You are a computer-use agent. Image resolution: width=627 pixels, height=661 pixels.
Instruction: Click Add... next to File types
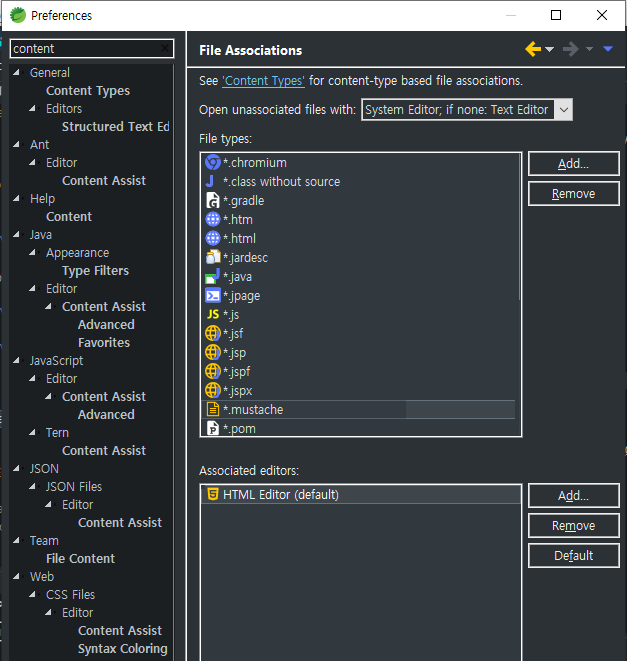(573, 164)
